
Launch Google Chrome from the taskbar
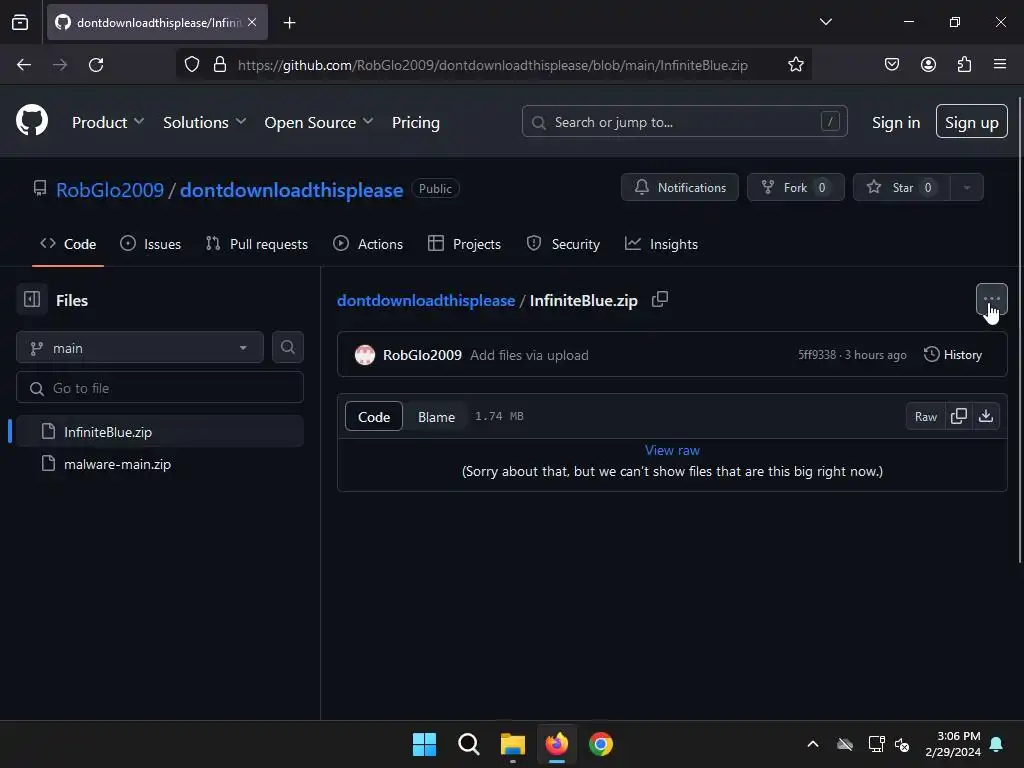pos(601,744)
